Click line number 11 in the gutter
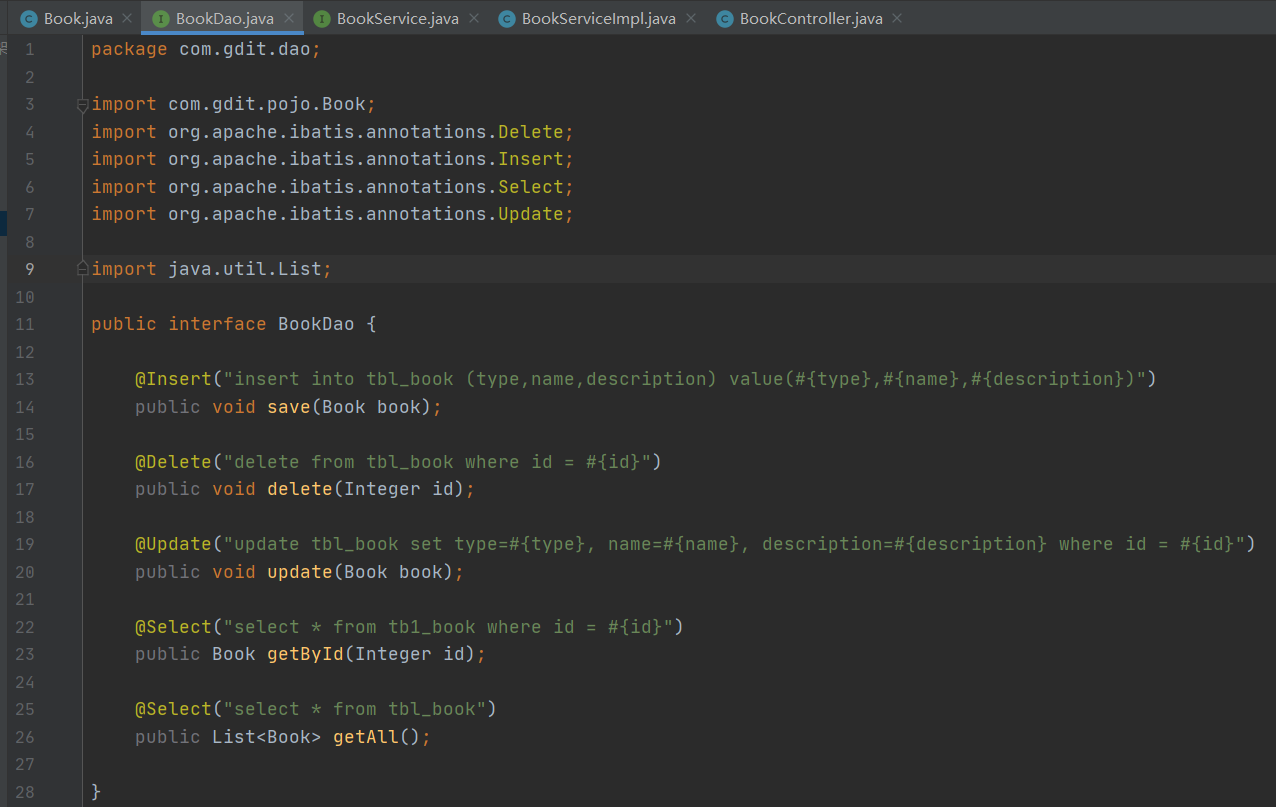The image size is (1276, 807). click(x=25, y=324)
